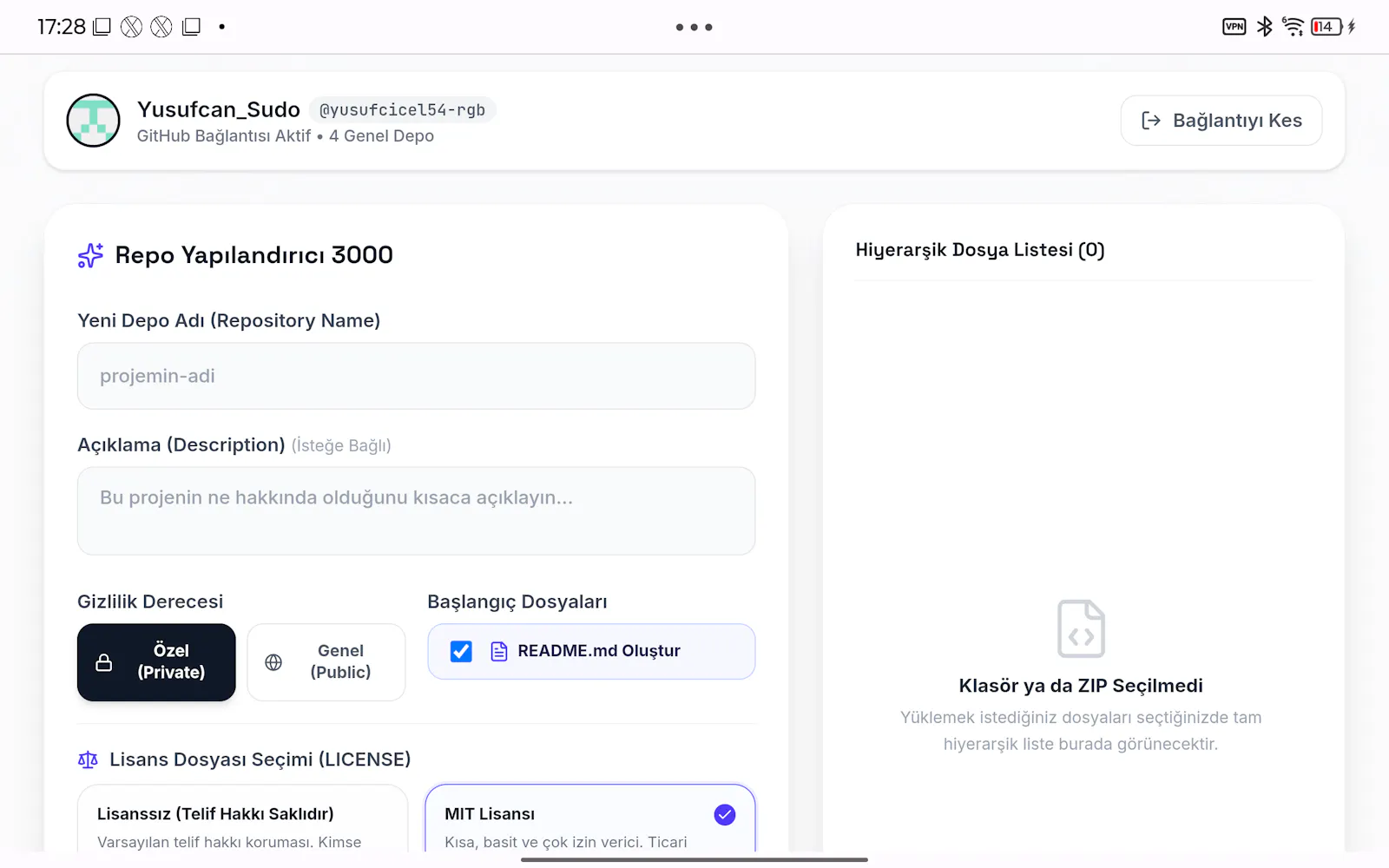The width and height of the screenshot is (1389, 868).
Task: Select the Özel (Private) privacy option
Action: click(x=156, y=662)
